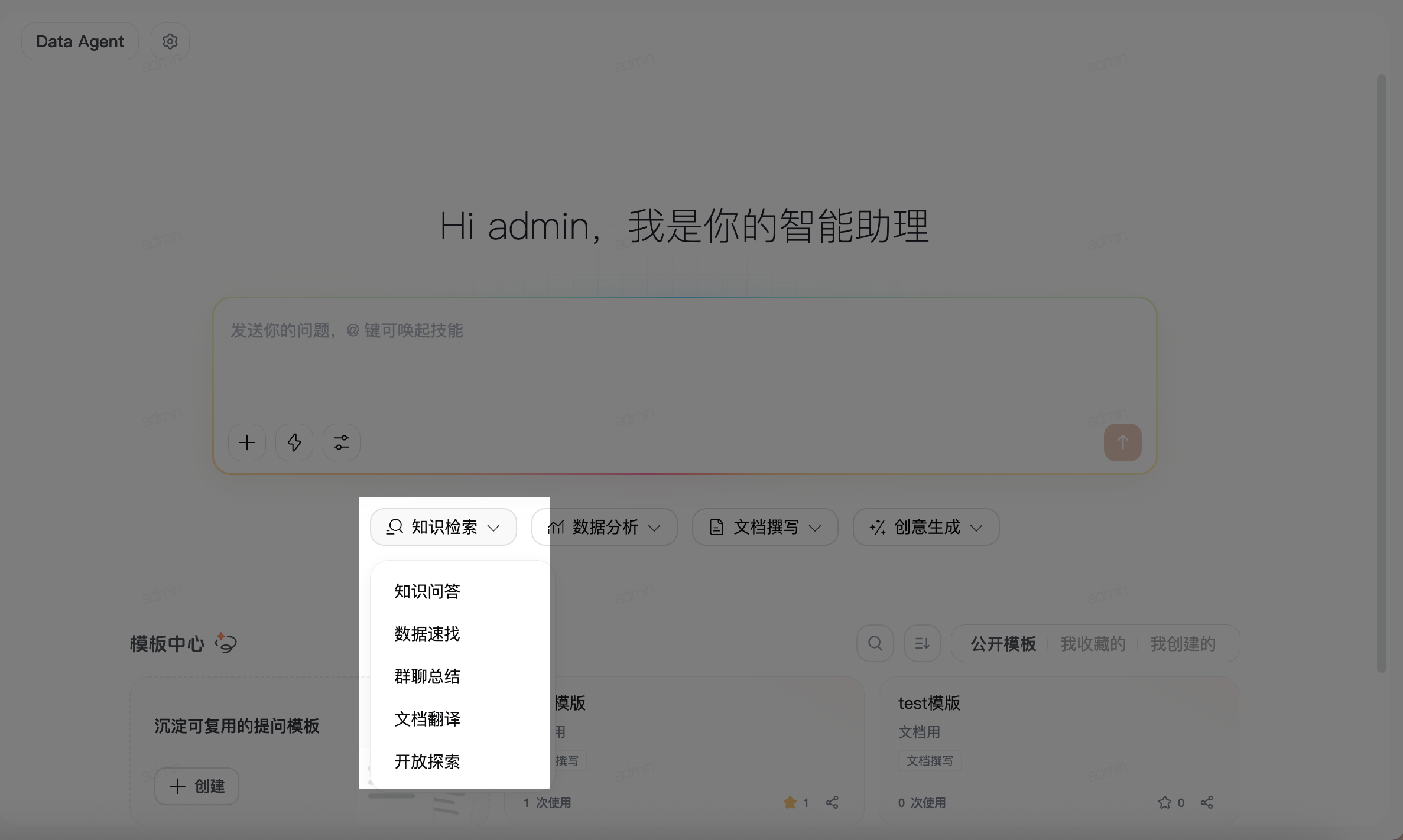Click the vertical page scrollbar
The image size is (1403, 840).
[1381, 373]
